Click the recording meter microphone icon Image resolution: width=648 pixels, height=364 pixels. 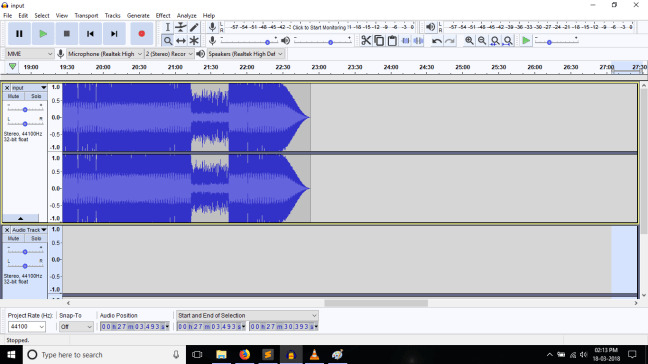click(x=212, y=27)
